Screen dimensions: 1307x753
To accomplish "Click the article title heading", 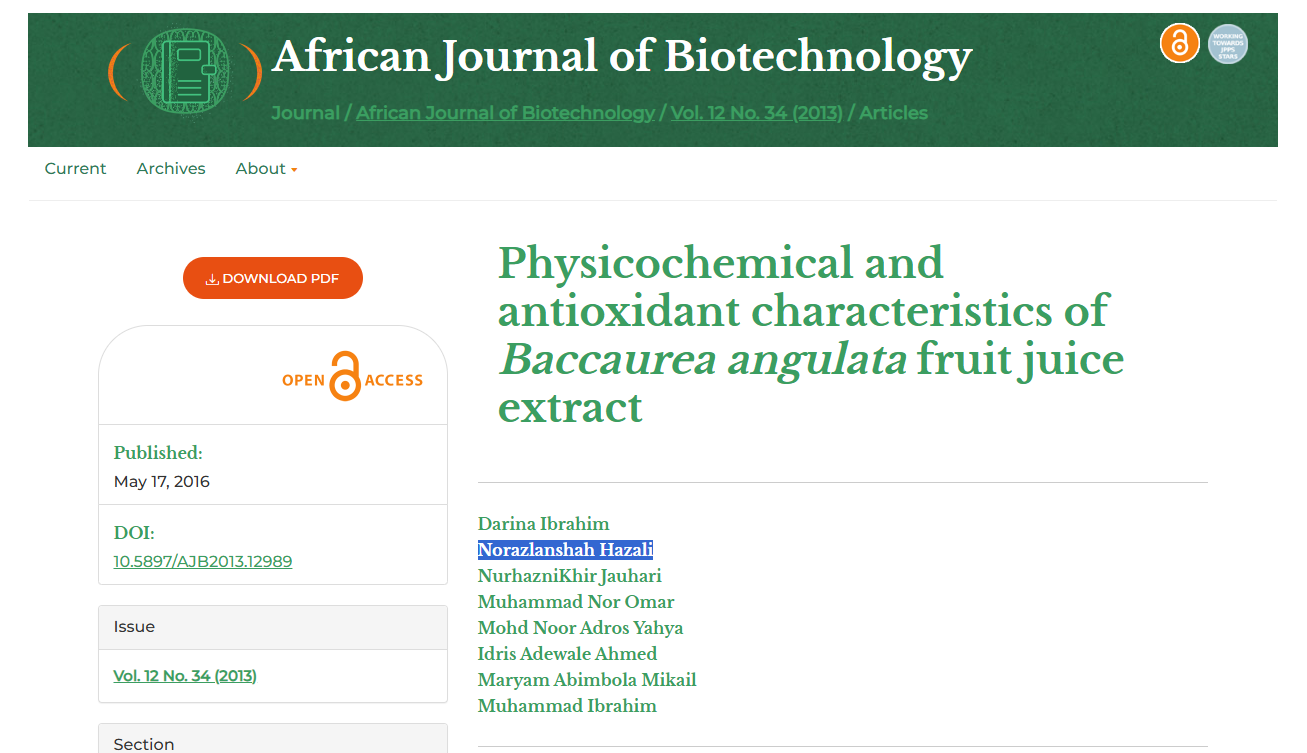I will [x=811, y=334].
